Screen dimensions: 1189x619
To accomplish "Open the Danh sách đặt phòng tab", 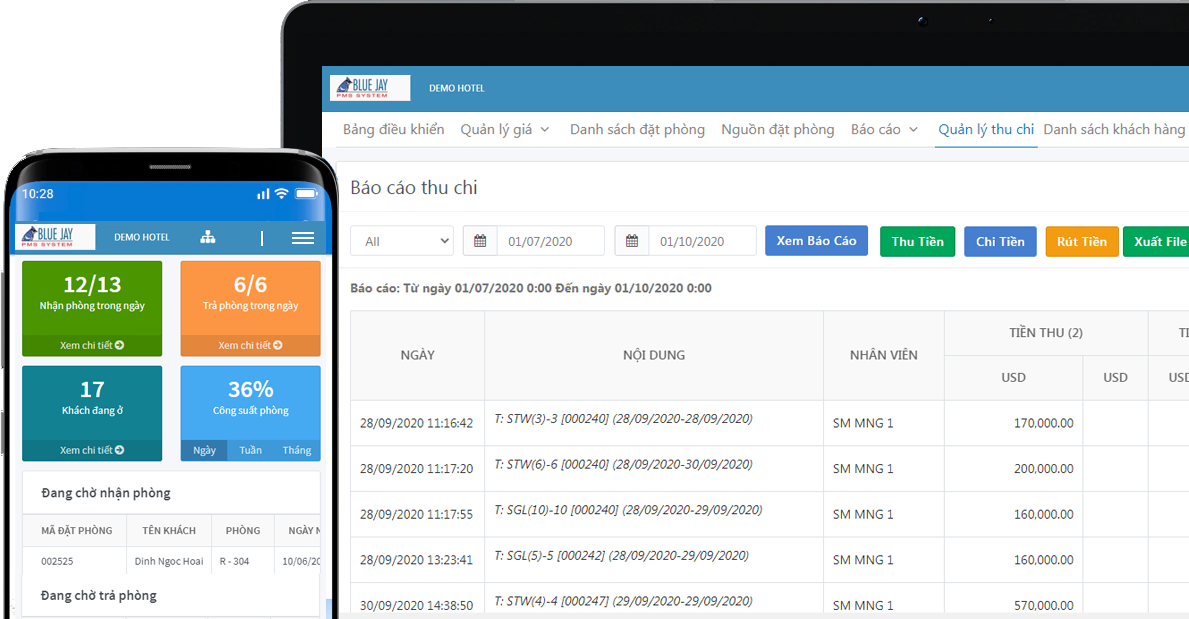I will tap(637, 130).
